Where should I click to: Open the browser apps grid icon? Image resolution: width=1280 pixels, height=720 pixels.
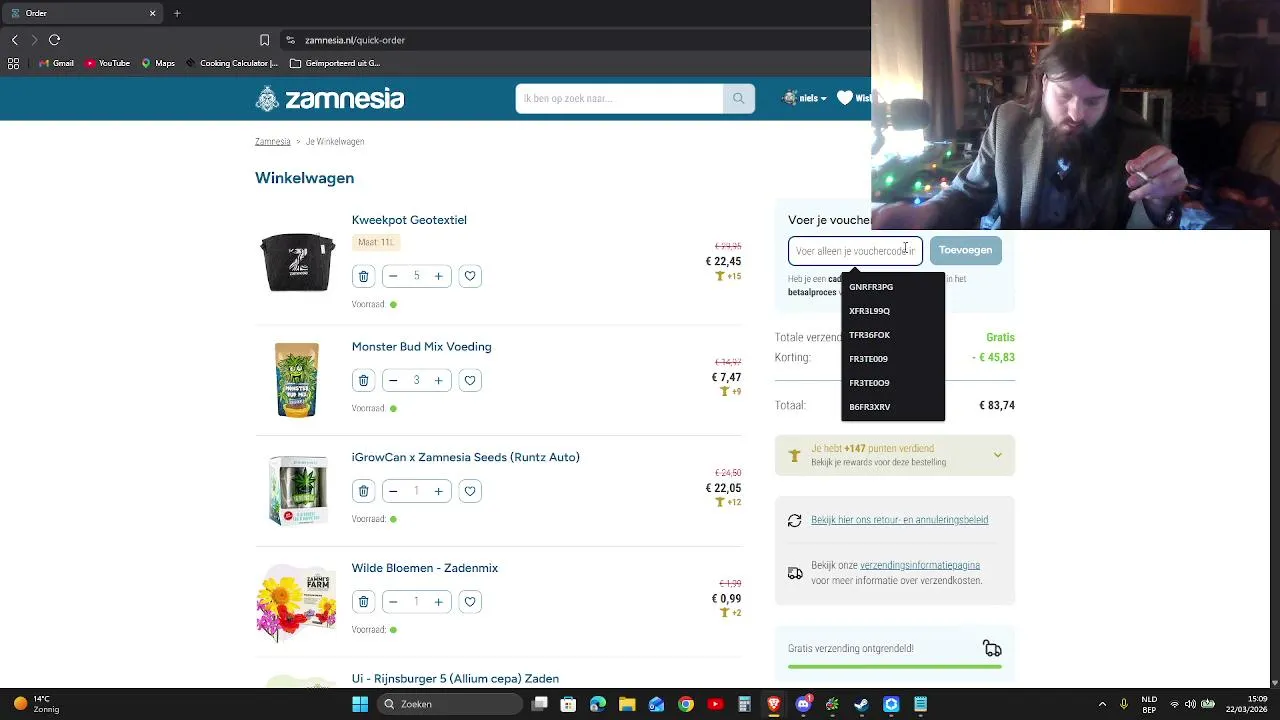[13, 63]
